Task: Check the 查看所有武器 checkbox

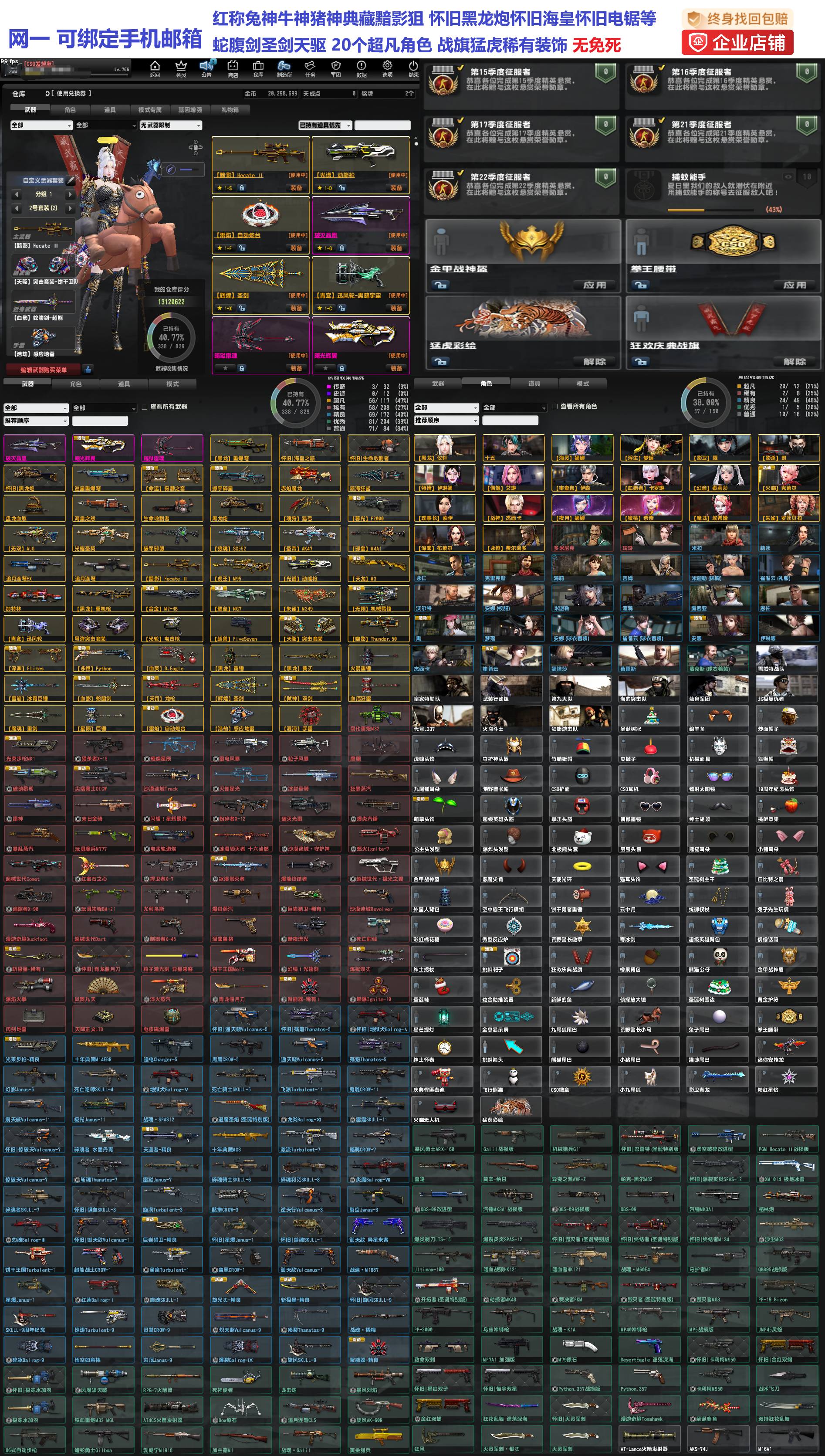Action: pyautogui.click(x=145, y=407)
